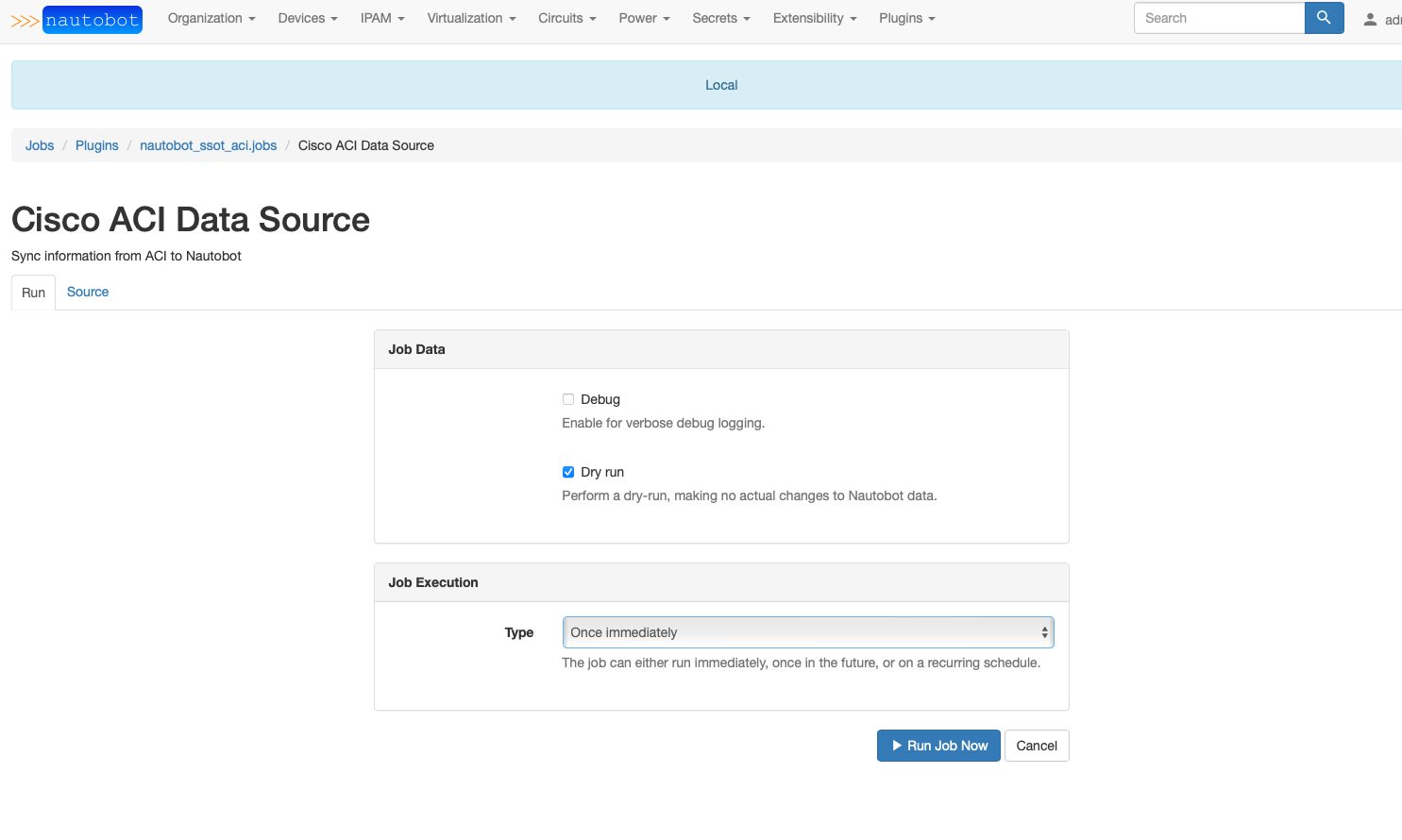The width and height of the screenshot is (1402, 840).
Task: Expand the IPAM navigation menu
Action: click(x=381, y=18)
